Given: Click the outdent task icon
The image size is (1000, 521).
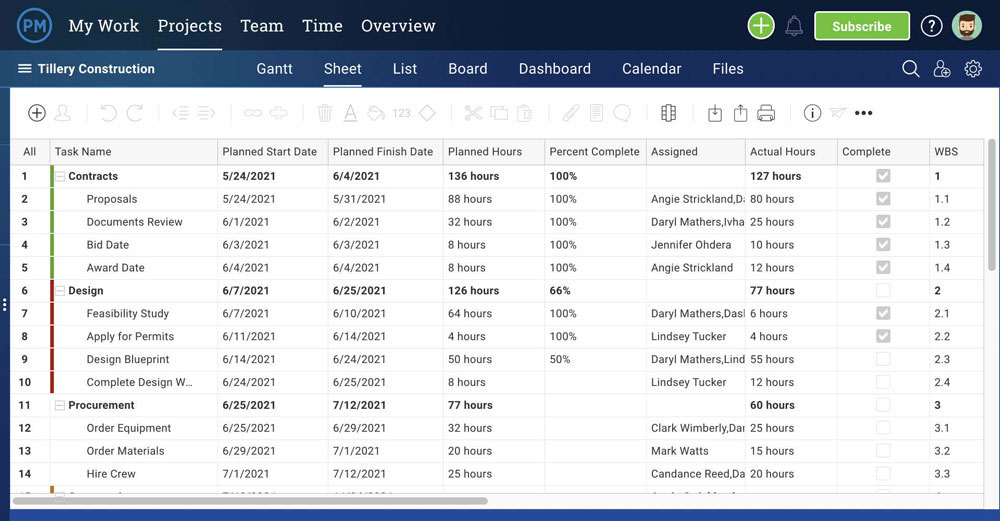Looking at the screenshot, I should pyautogui.click(x=180, y=113).
